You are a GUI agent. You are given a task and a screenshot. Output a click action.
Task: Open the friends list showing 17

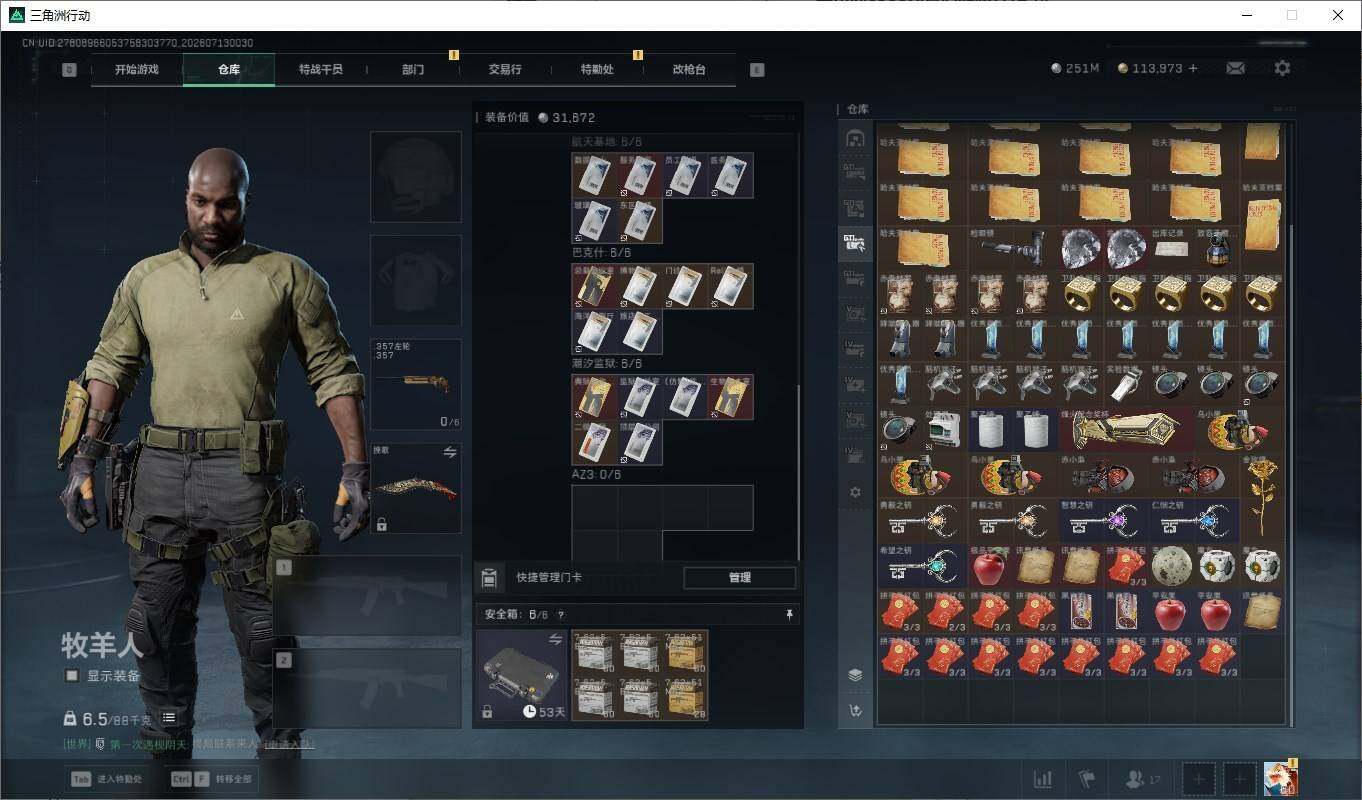(x=1142, y=778)
